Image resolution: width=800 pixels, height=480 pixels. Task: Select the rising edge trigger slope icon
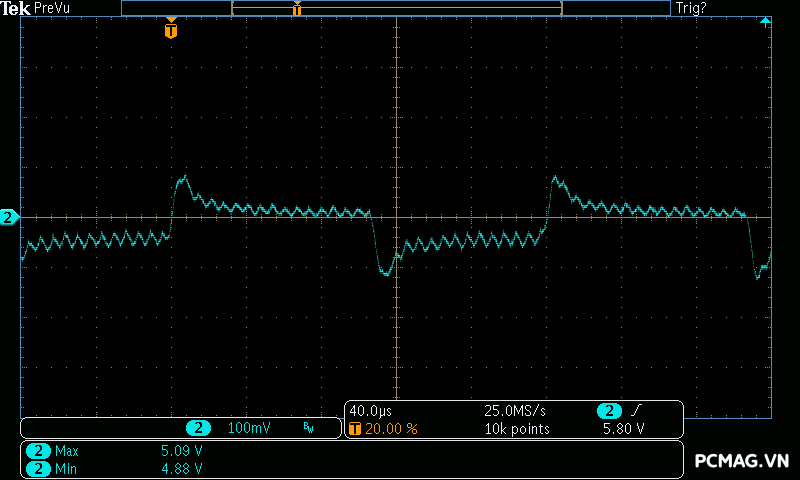coord(635,411)
